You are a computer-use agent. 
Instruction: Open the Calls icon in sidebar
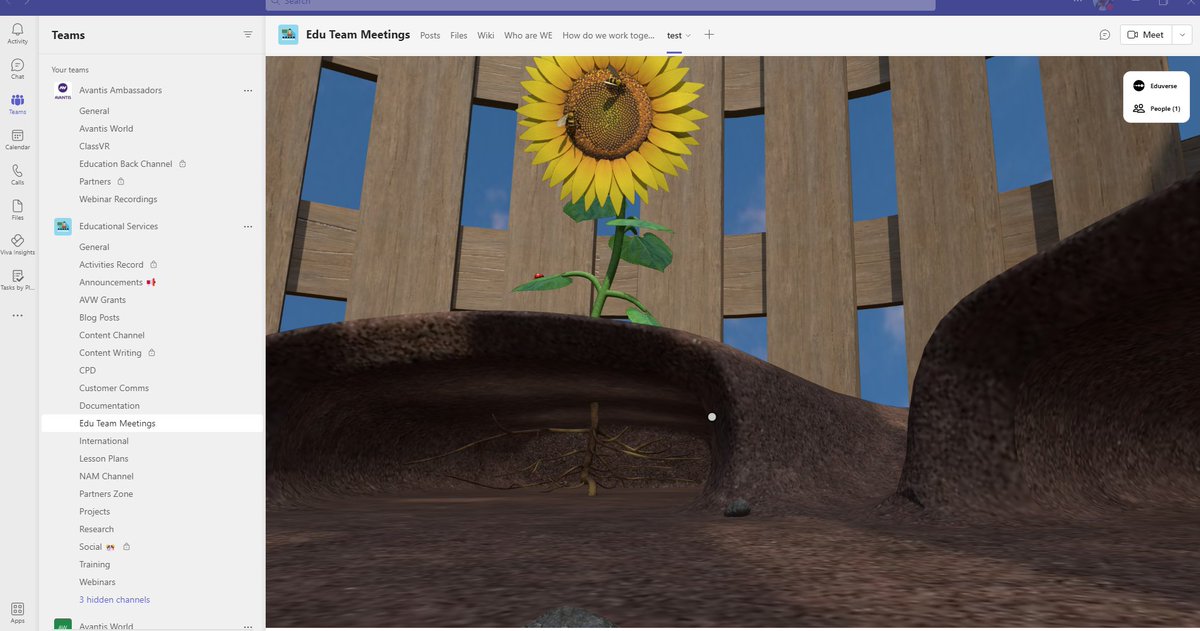click(x=17, y=174)
